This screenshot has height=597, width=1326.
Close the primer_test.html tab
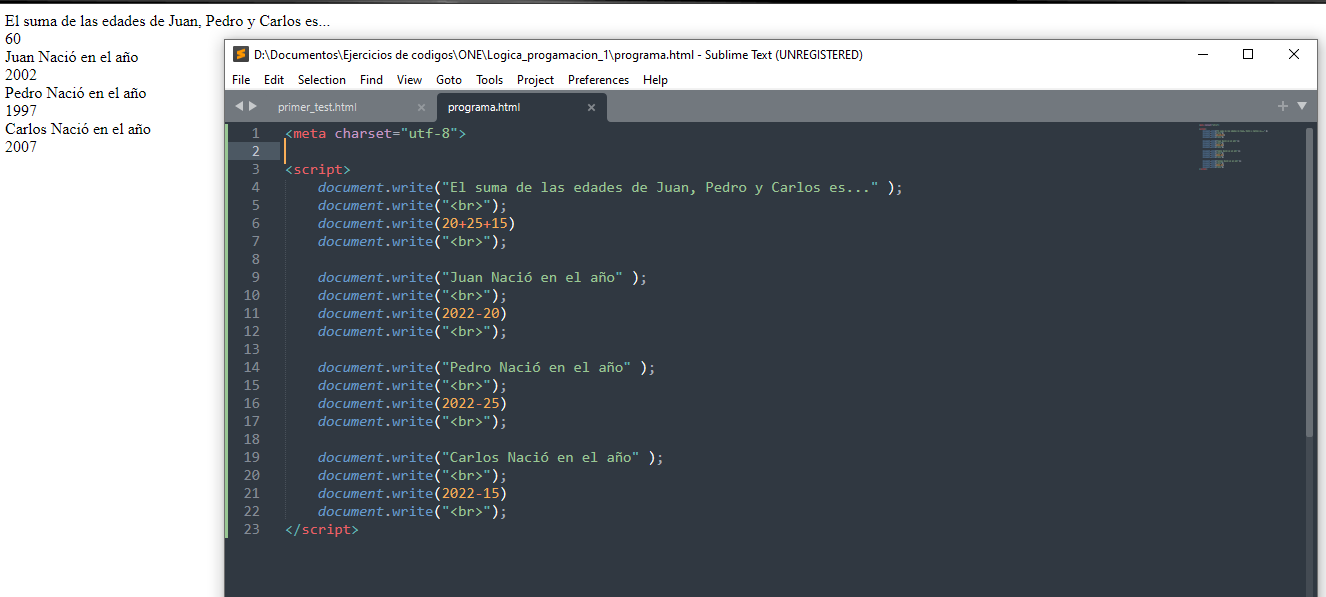coord(421,107)
